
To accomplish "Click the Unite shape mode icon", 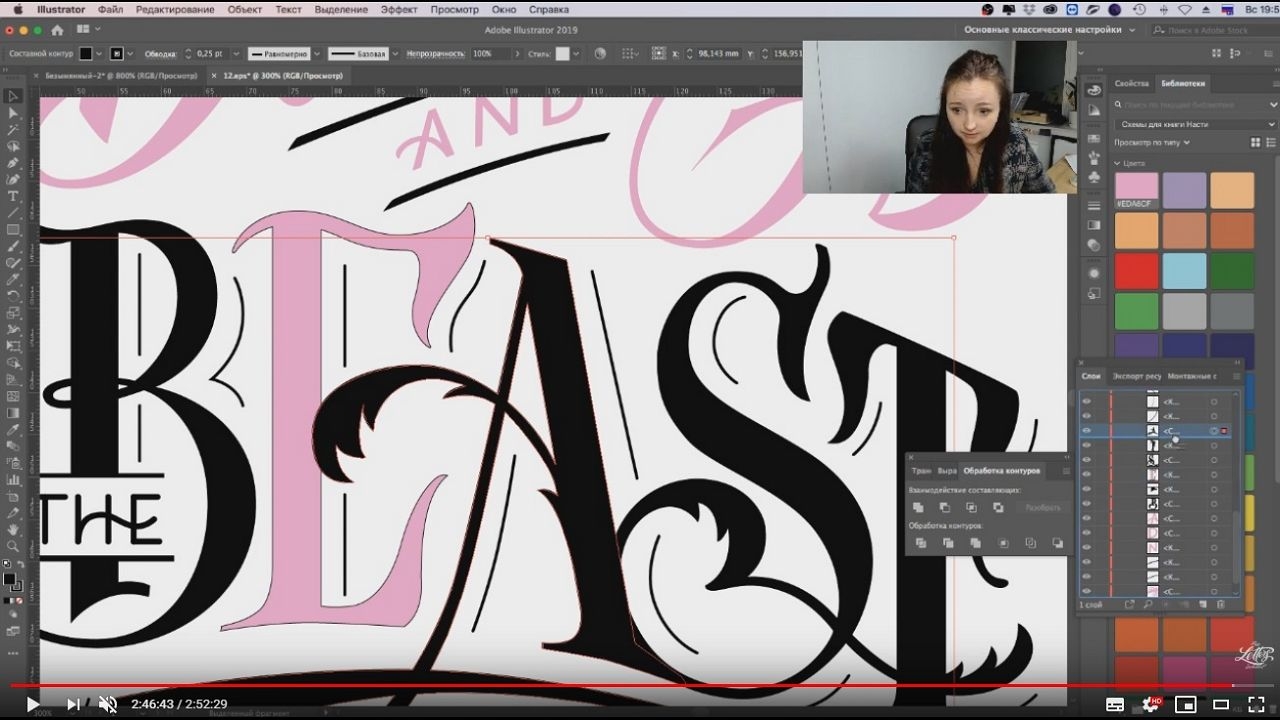I will [x=919, y=508].
